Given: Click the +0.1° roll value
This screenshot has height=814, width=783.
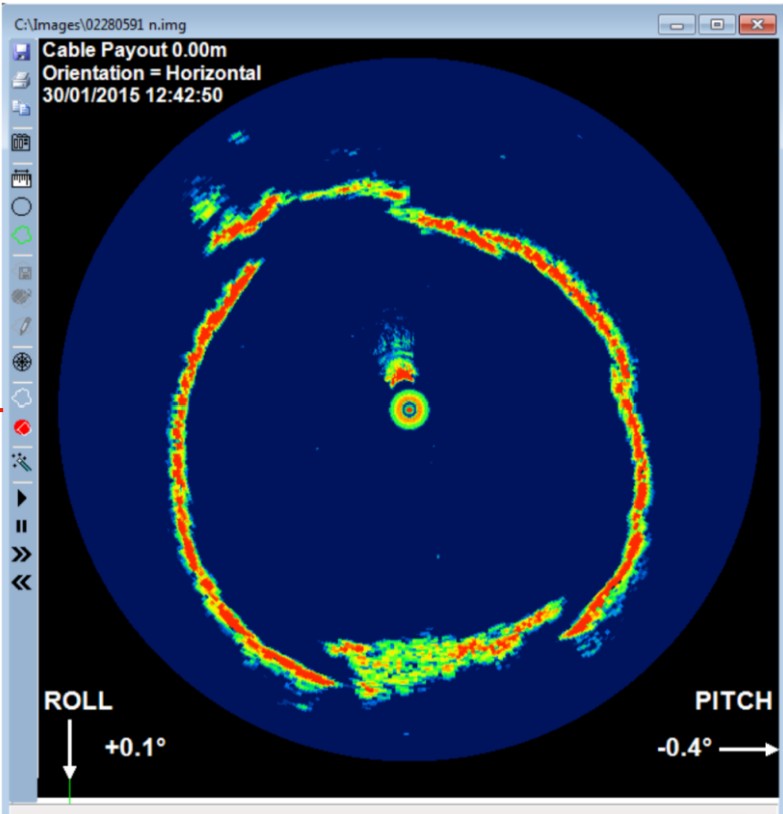Looking at the screenshot, I should (x=135, y=748).
